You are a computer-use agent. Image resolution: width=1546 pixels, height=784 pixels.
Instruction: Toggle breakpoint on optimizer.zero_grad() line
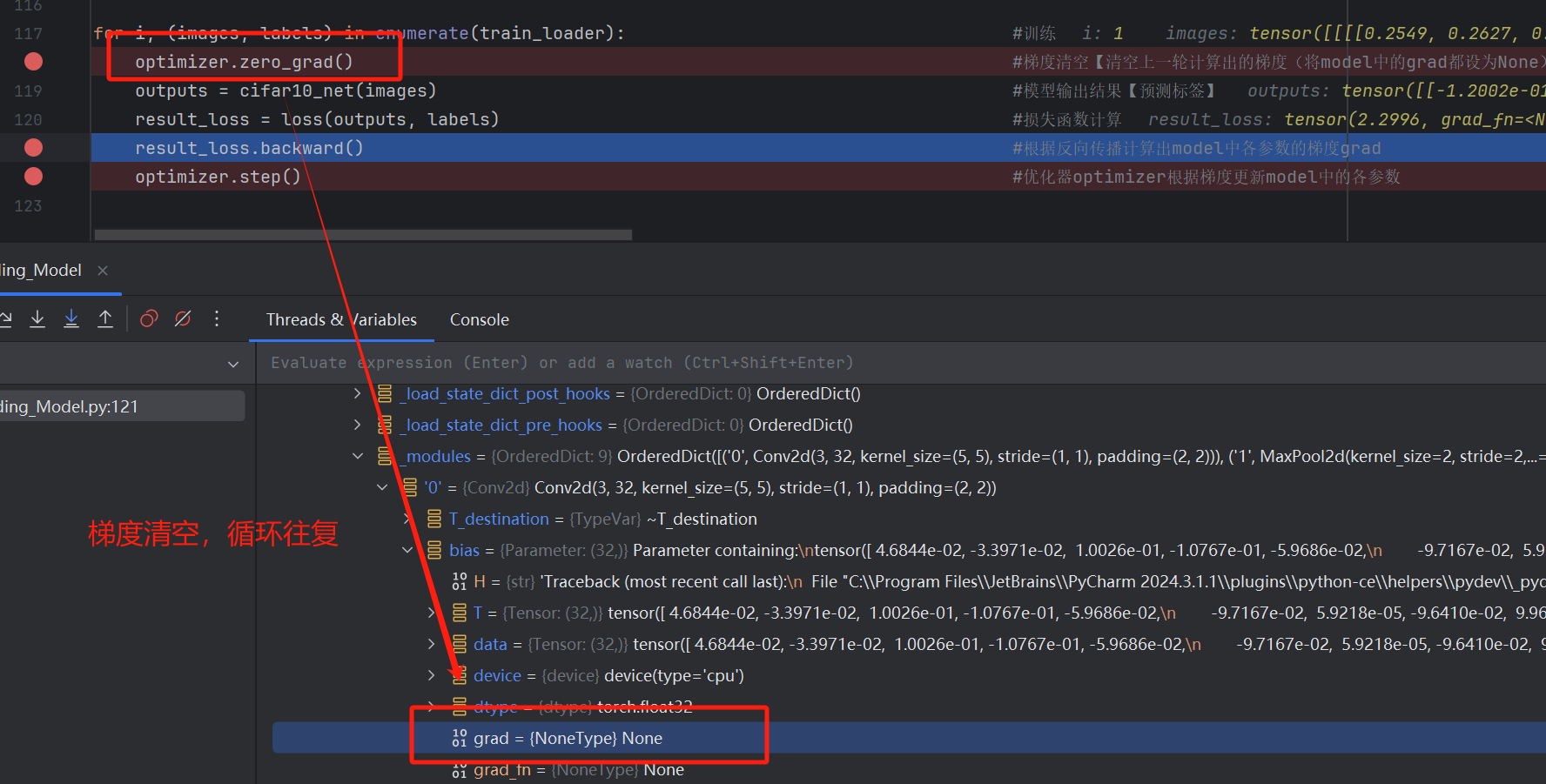33,62
